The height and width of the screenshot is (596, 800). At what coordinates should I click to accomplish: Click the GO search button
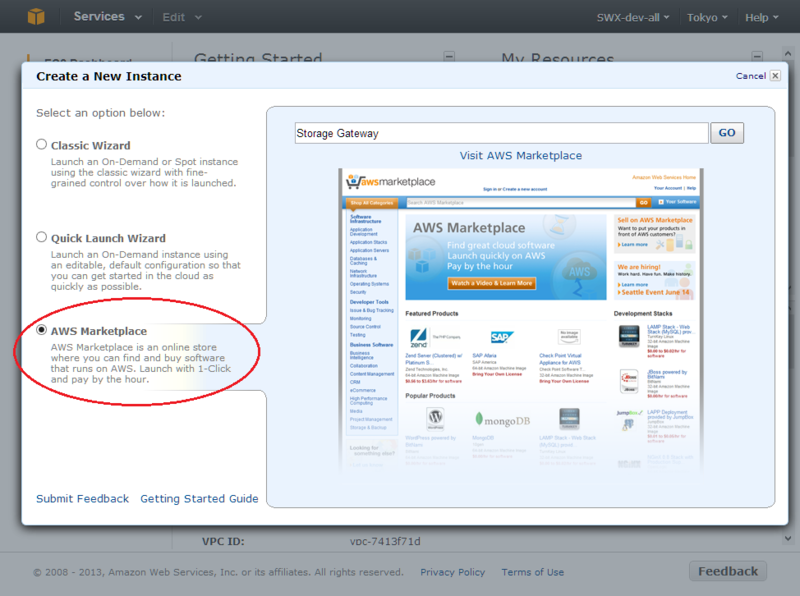[x=727, y=133]
